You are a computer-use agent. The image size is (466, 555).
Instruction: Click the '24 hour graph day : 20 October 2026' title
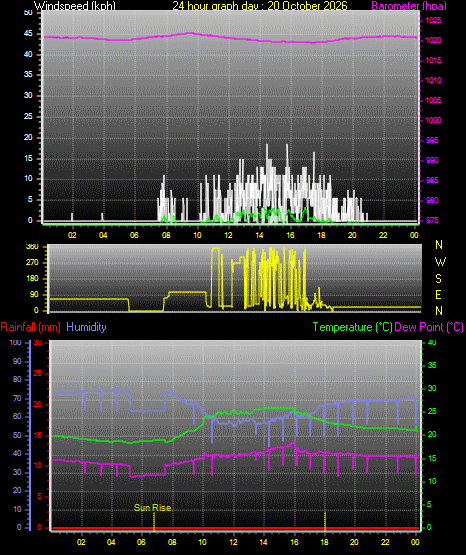pyautogui.click(x=260, y=5)
